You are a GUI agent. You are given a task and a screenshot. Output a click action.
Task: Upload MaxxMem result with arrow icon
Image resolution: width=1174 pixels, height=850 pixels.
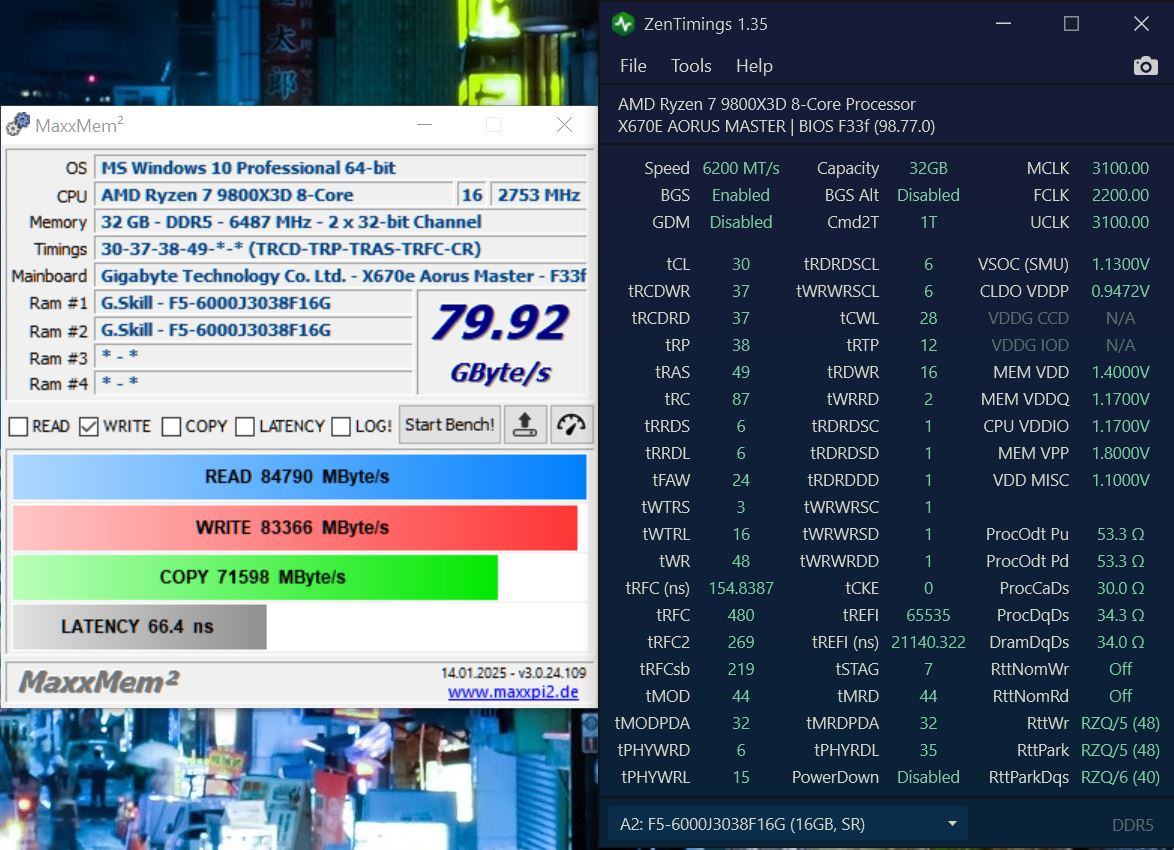click(x=524, y=425)
